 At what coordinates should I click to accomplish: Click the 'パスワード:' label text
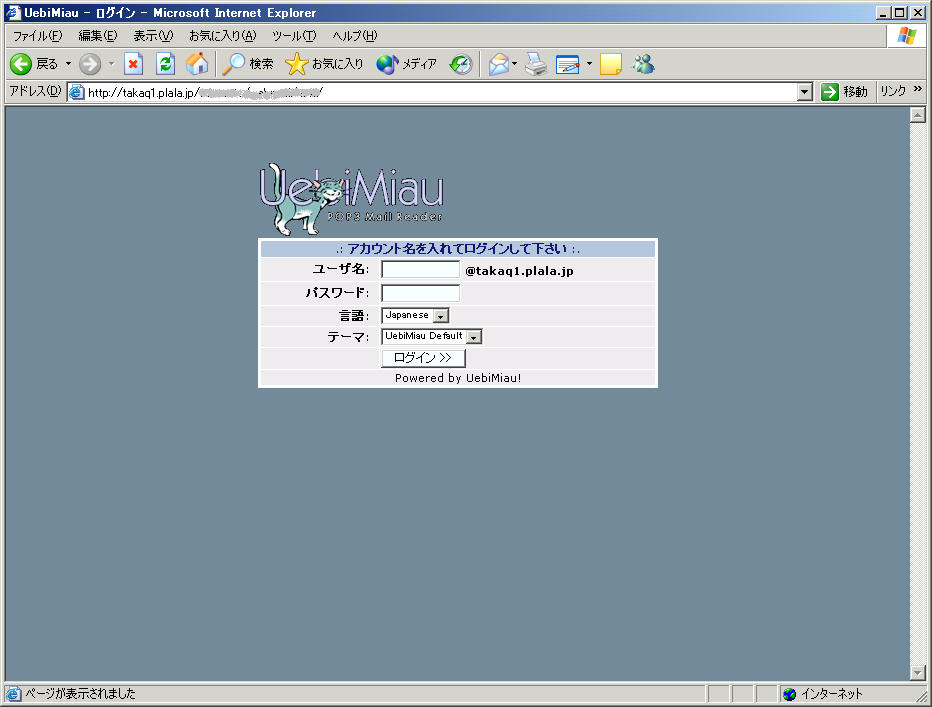pos(337,293)
